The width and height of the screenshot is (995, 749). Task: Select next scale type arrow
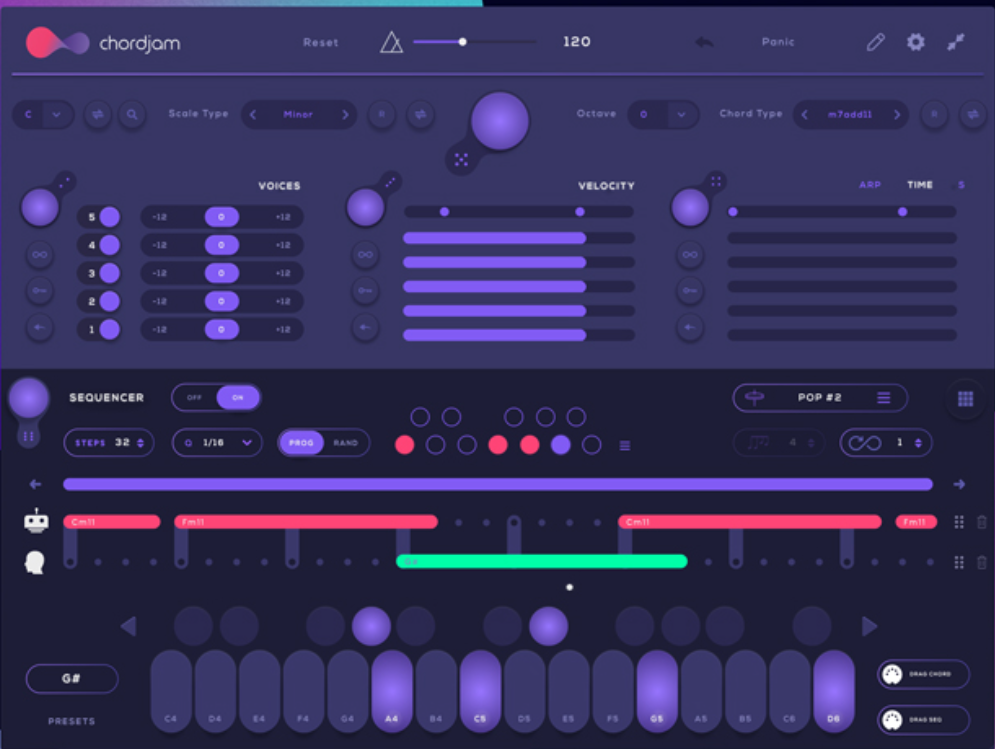coord(345,114)
